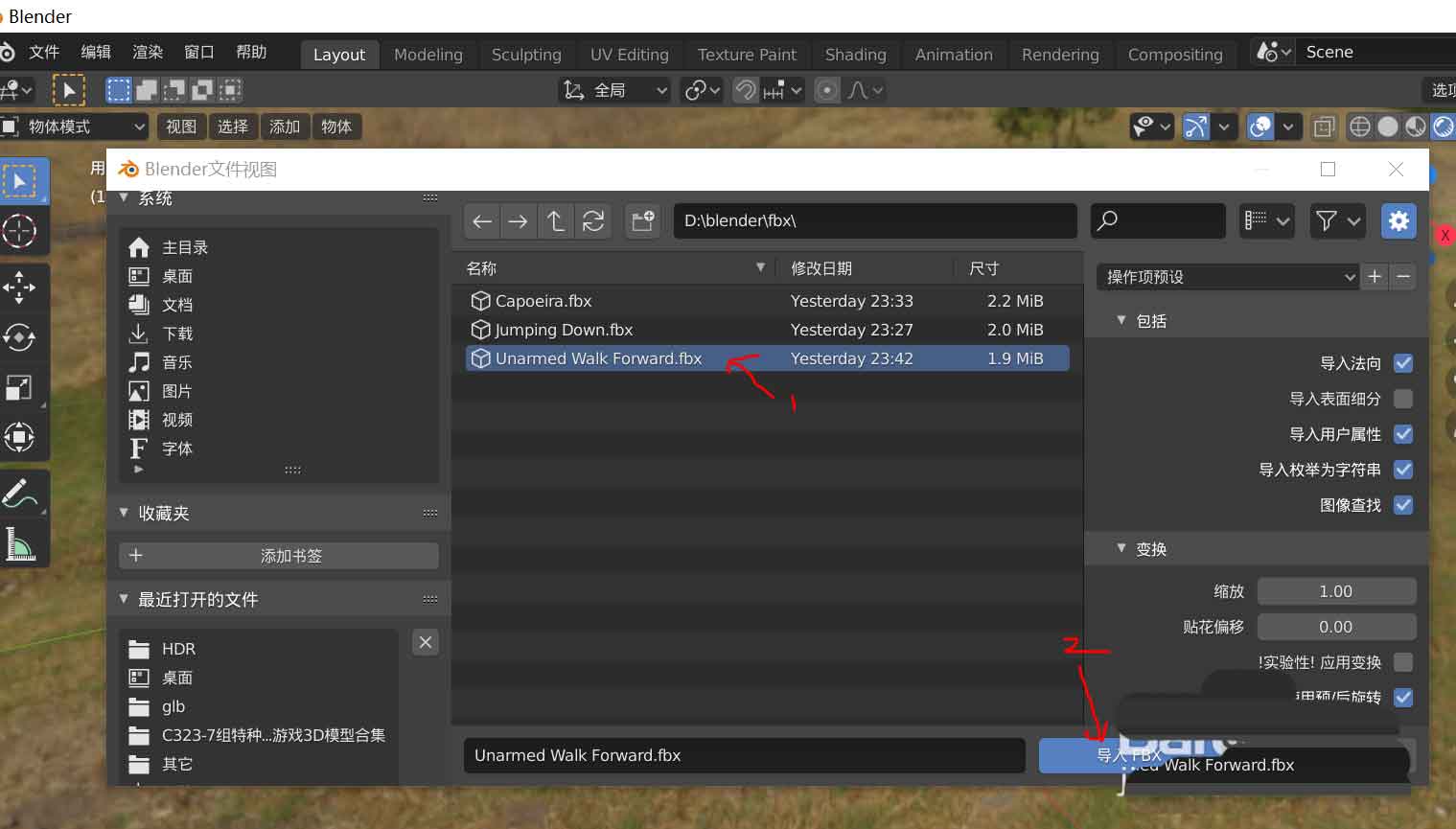The width and height of the screenshot is (1456, 829).
Task: Switch to the Modeling workspace tab
Action: pyautogui.click(x=428, y=55)
